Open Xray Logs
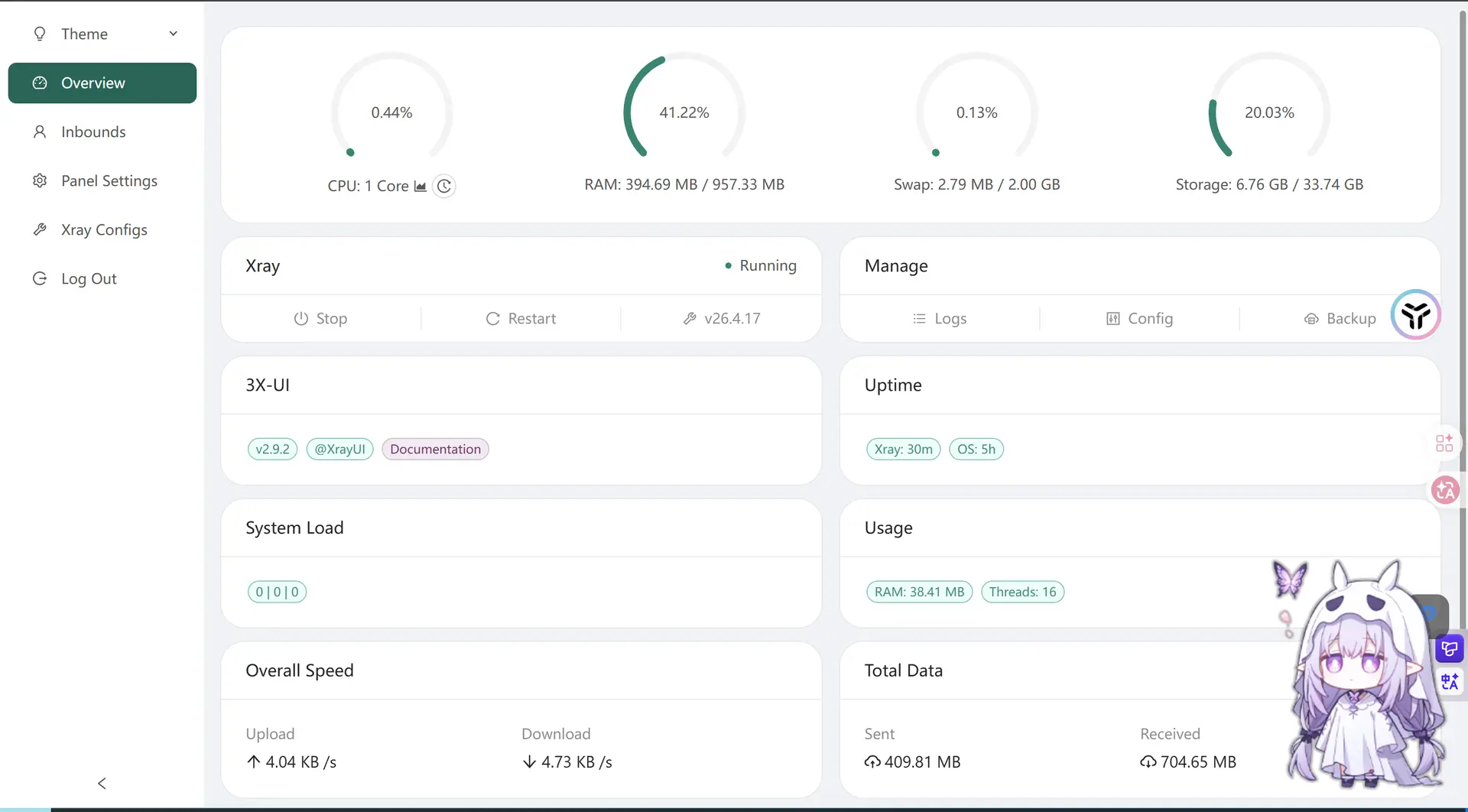 pyautogui.click(x=940, y=318)
